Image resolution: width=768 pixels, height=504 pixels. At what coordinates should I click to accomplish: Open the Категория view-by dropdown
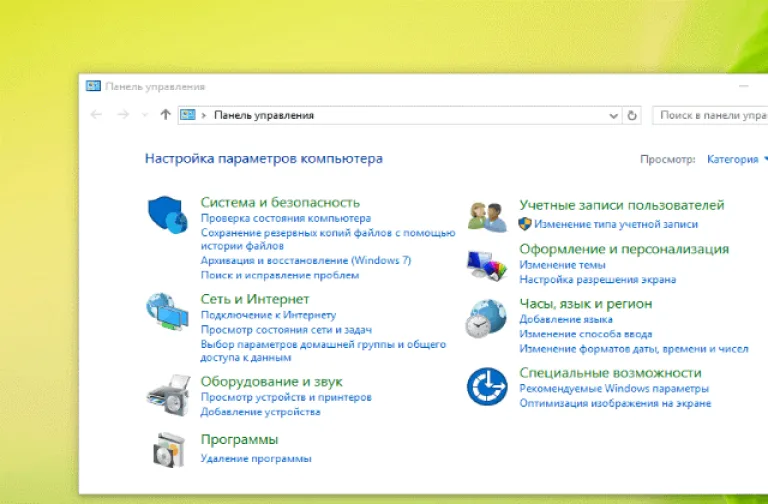[x=736, y=159]
